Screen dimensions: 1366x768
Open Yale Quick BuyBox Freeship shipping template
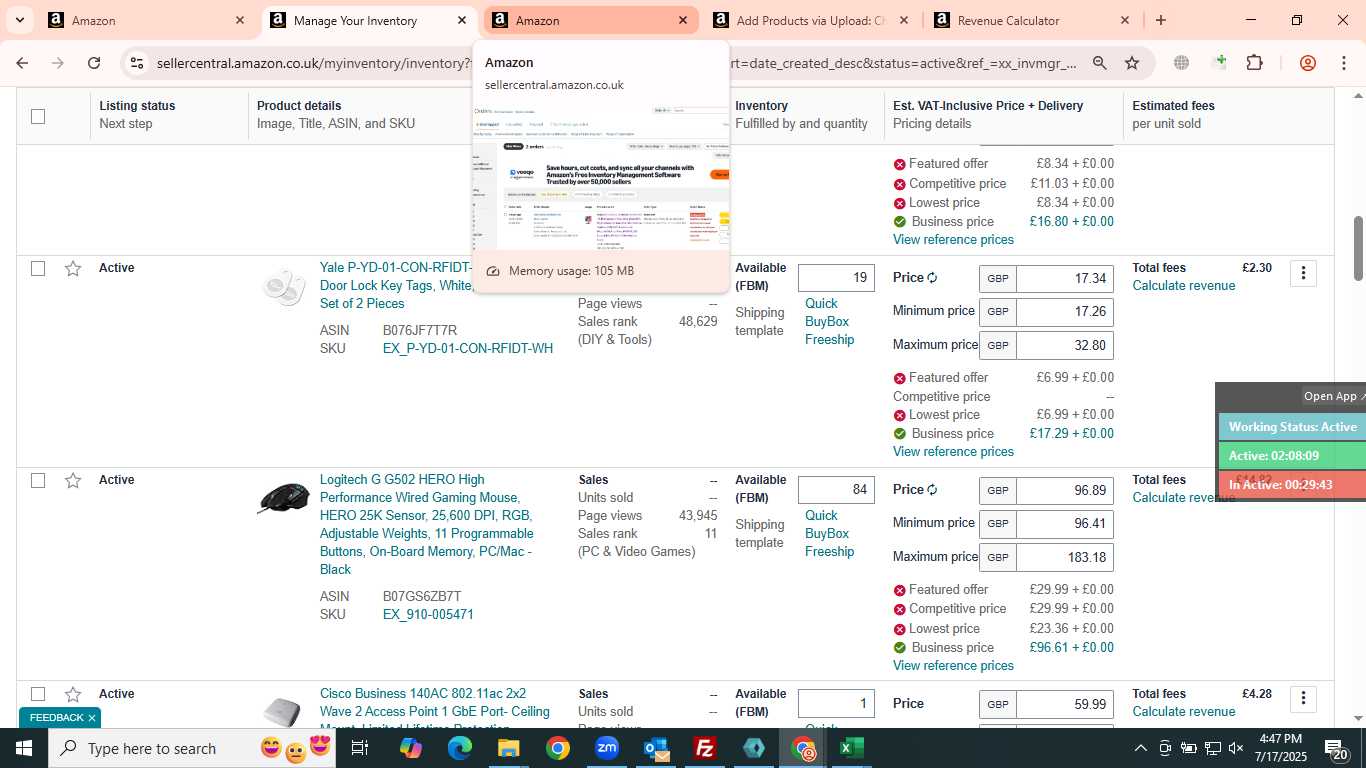[829, 322]
